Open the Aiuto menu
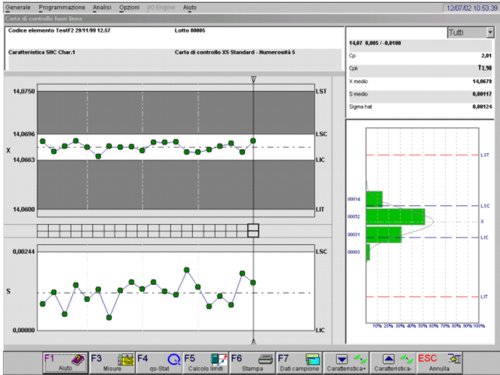500x375 pixels. [189, 7]
